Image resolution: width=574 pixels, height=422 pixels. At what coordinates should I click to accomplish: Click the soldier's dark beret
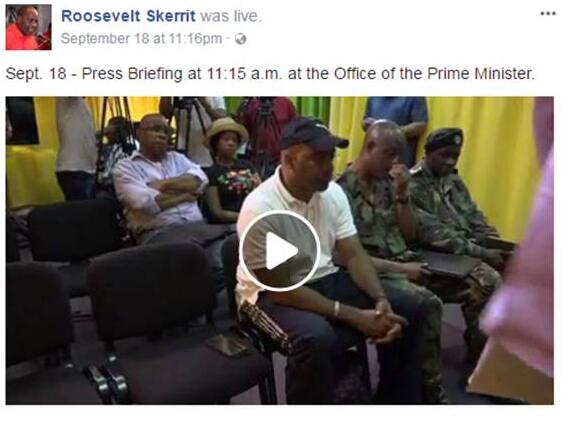point(443,138)
